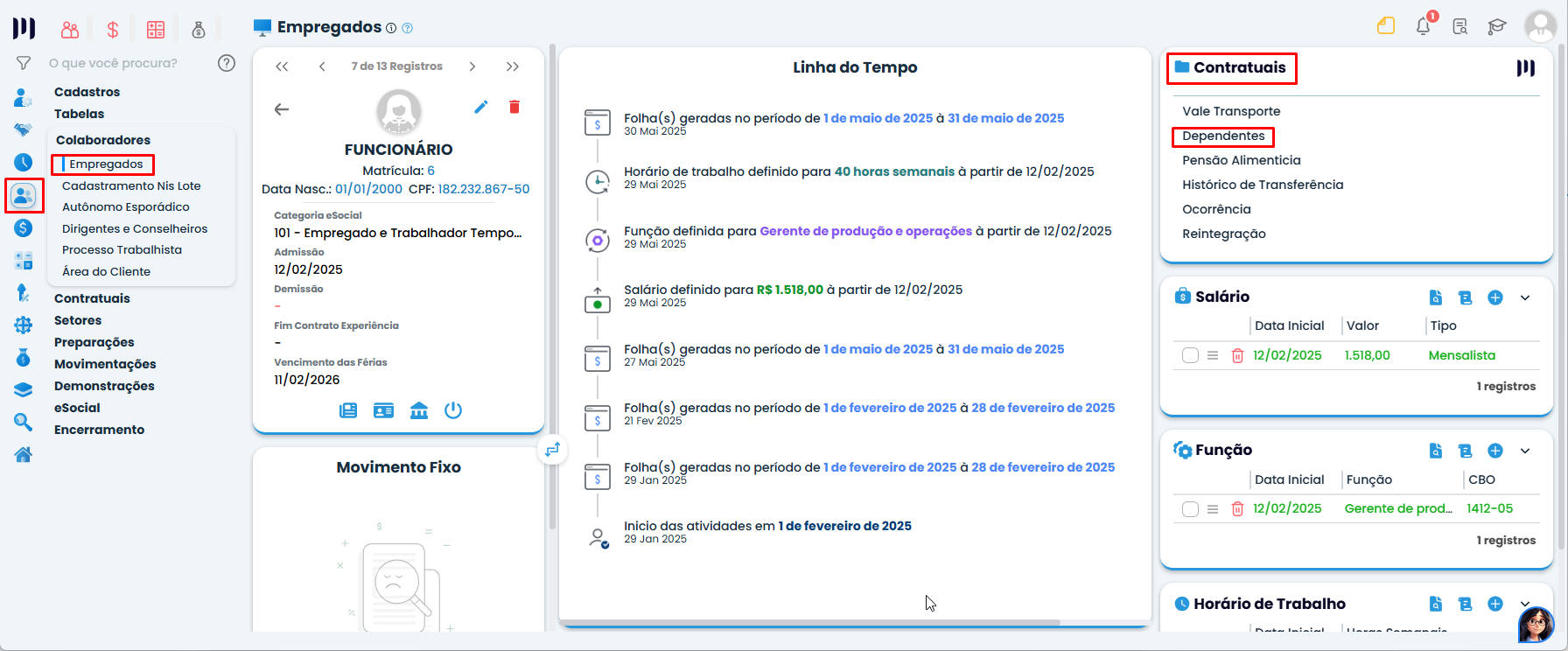Go to the next record arrow

472,66
